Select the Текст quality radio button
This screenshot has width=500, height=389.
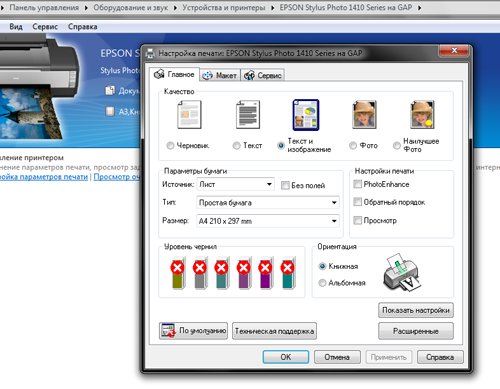point(237,146)
